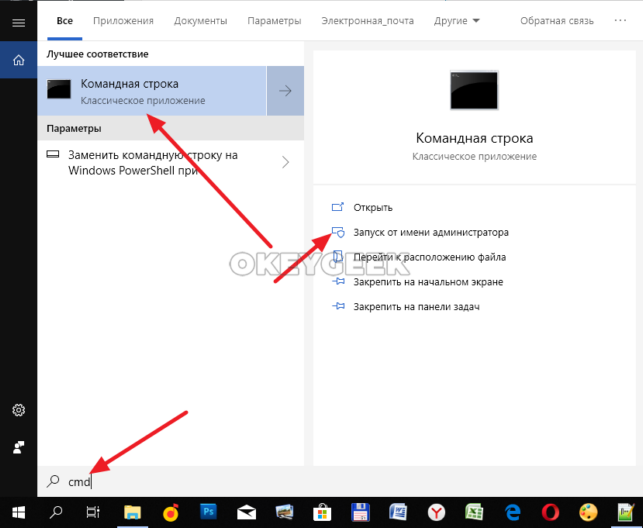Open Microsoft Store from taskbar
This screenshot has height=528, width=643.
tap(322, 512)
